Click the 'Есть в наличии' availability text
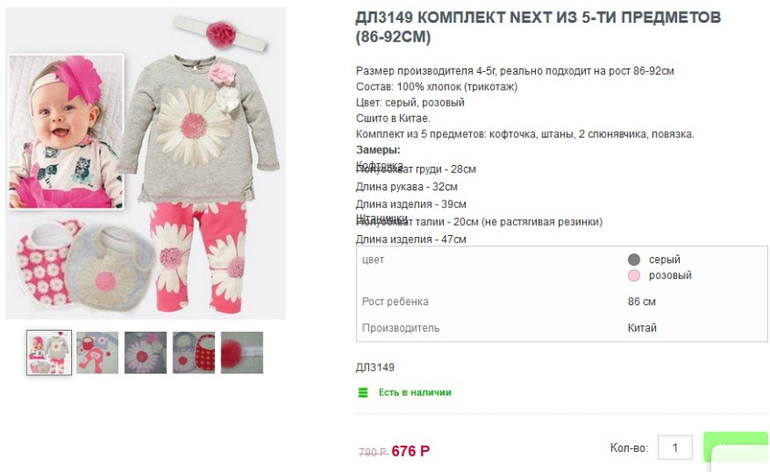This screenshot has width=770, height=472. (x=414, y=392)
